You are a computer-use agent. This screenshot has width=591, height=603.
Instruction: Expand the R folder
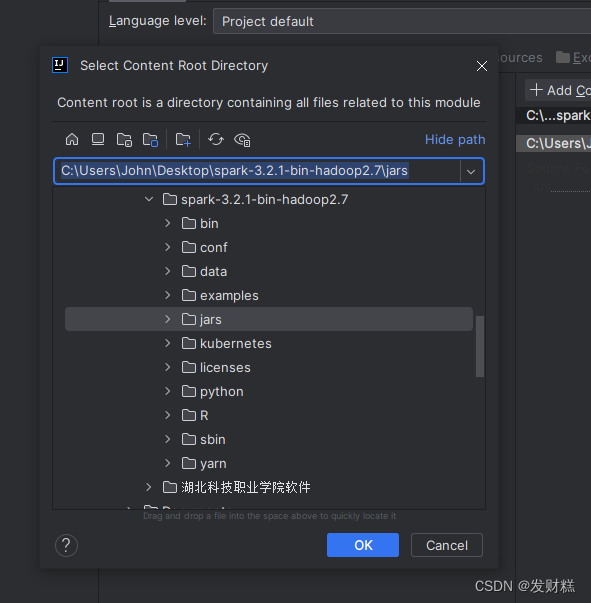click(x=167, y=415)
